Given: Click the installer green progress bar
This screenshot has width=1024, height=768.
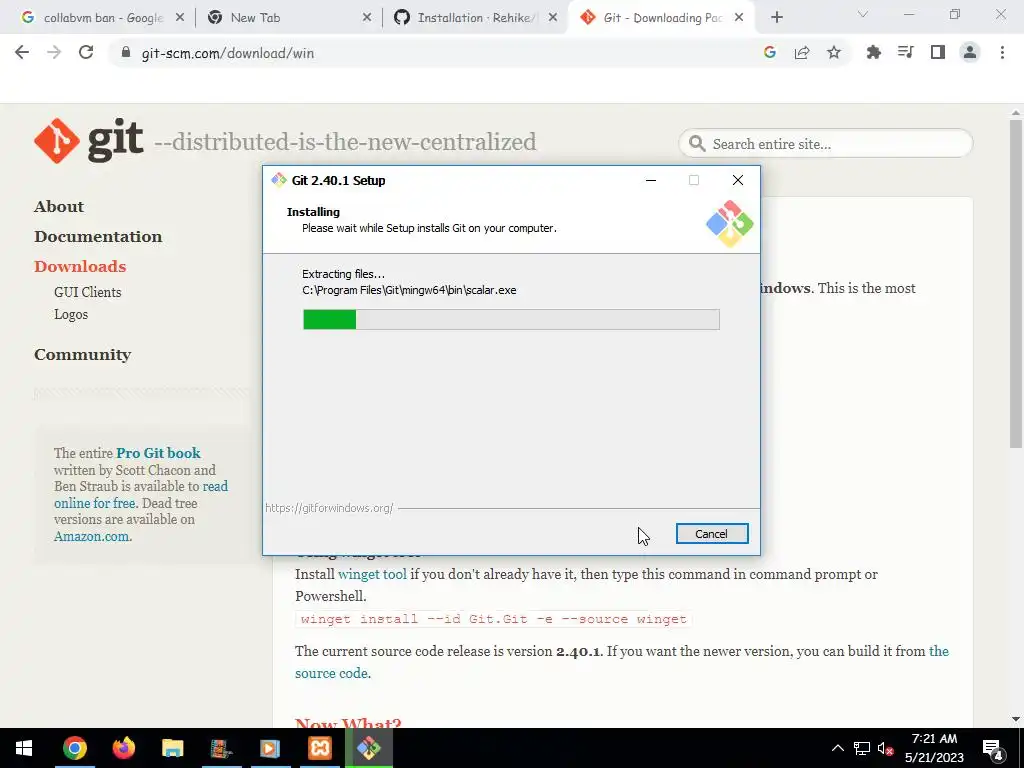Looking at the screenshot, I should (511, 319).
